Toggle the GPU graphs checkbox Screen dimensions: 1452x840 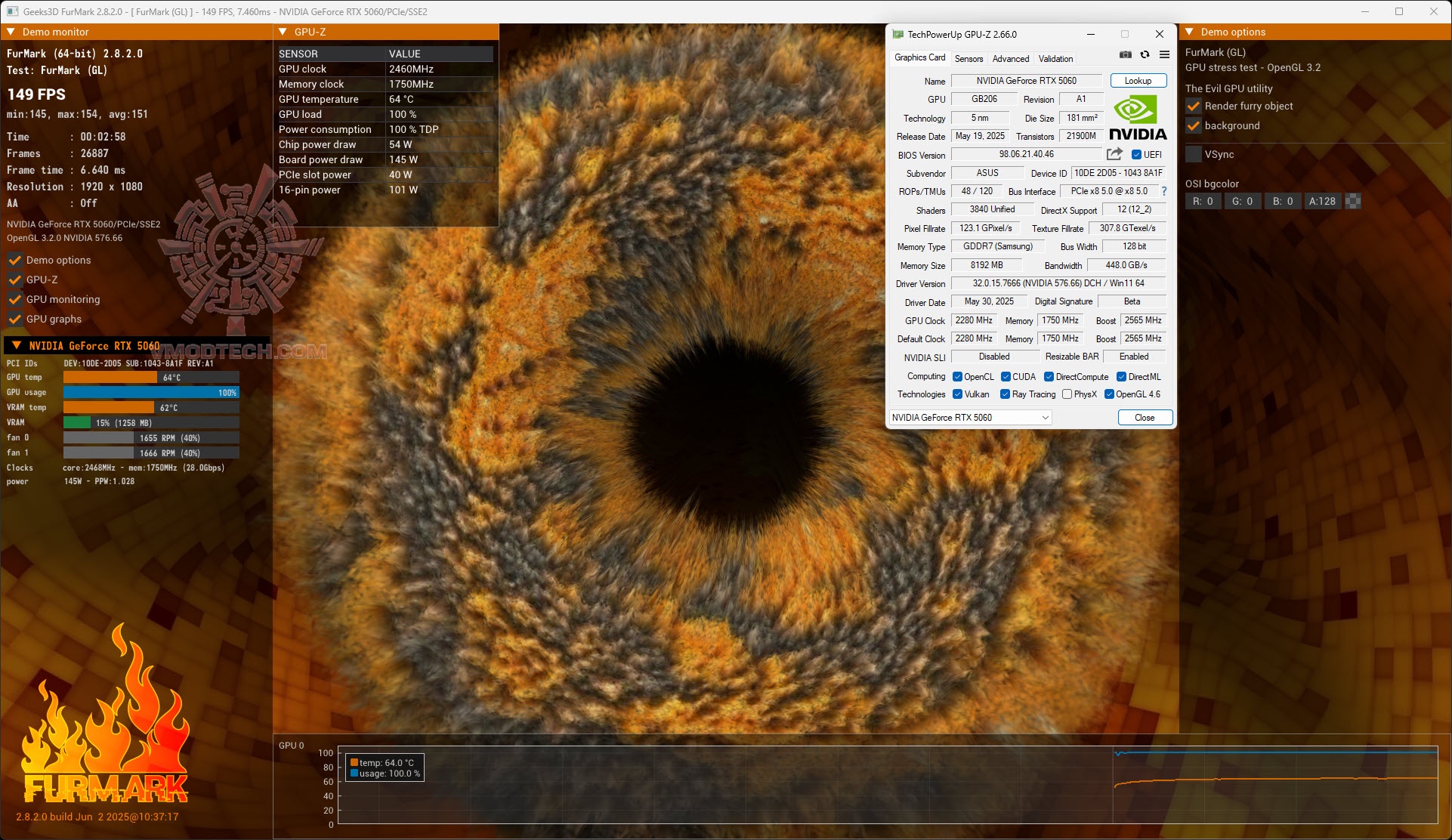click(15, 319)
